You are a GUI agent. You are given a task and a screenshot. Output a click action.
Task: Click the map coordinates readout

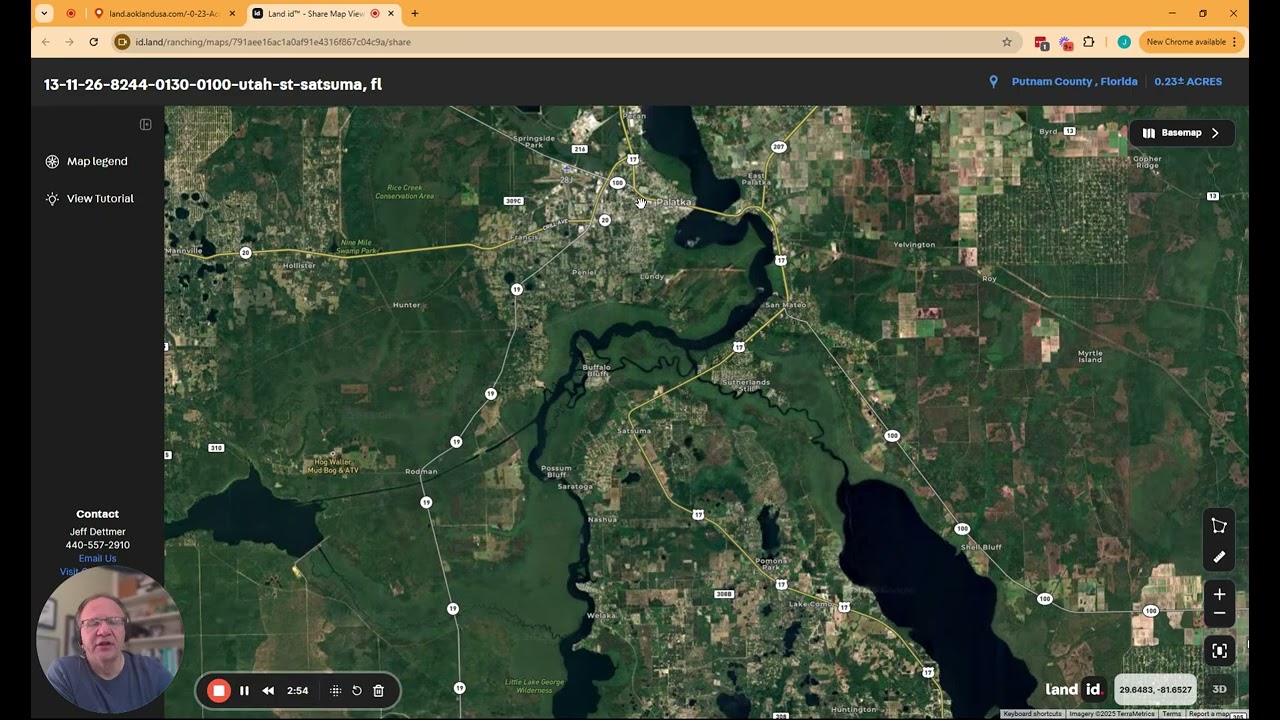click(x=1155, y=690)
